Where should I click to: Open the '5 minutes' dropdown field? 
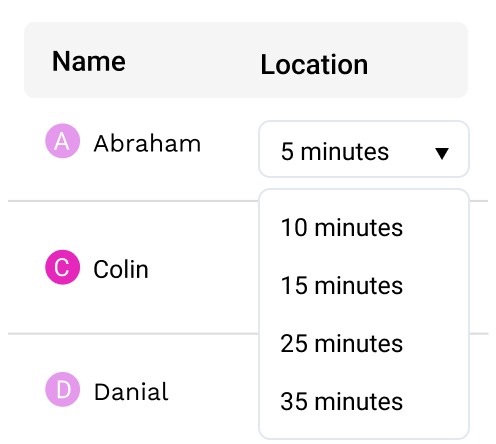(364, 149)
